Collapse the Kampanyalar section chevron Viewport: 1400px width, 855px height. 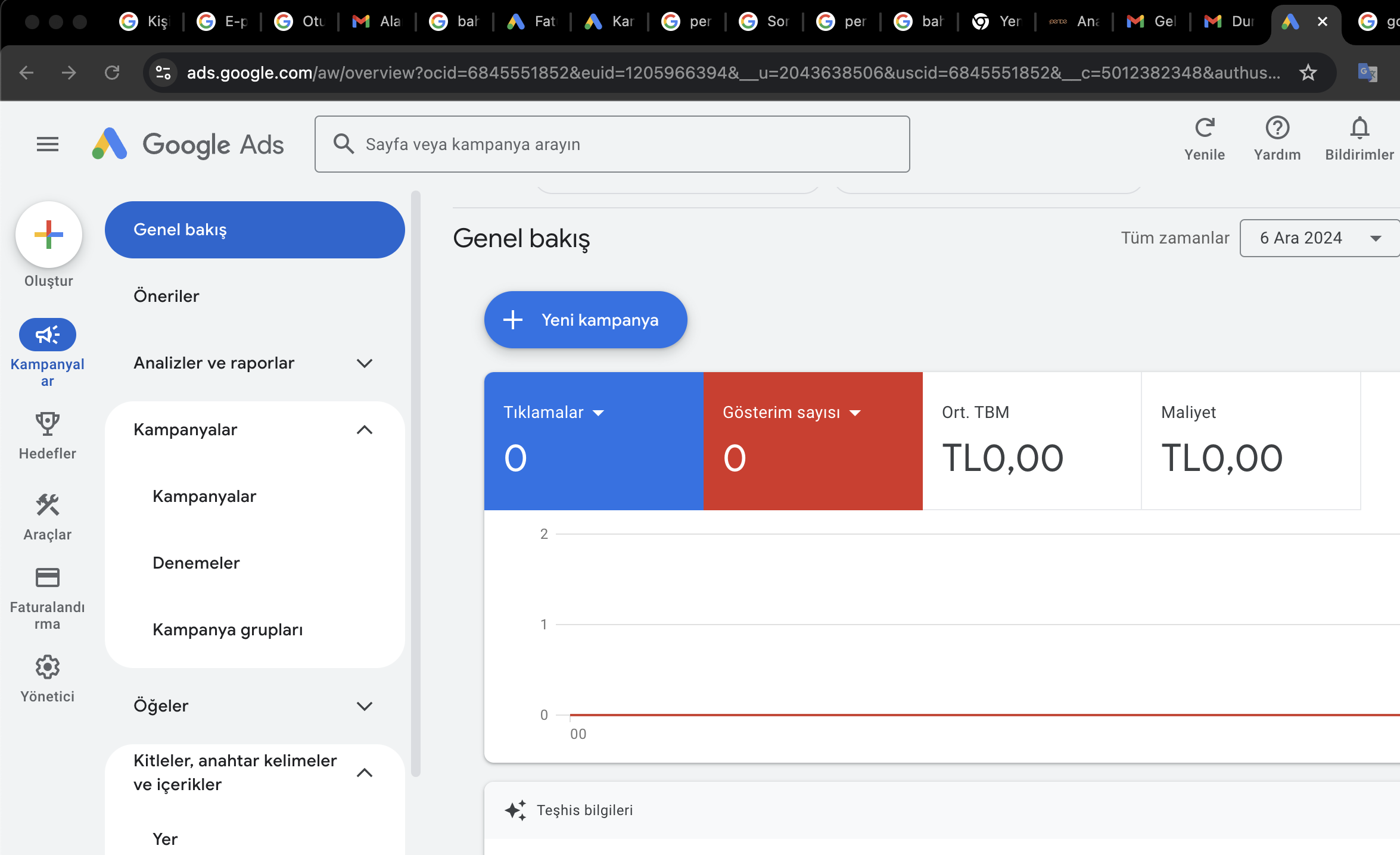pos(365,430)
